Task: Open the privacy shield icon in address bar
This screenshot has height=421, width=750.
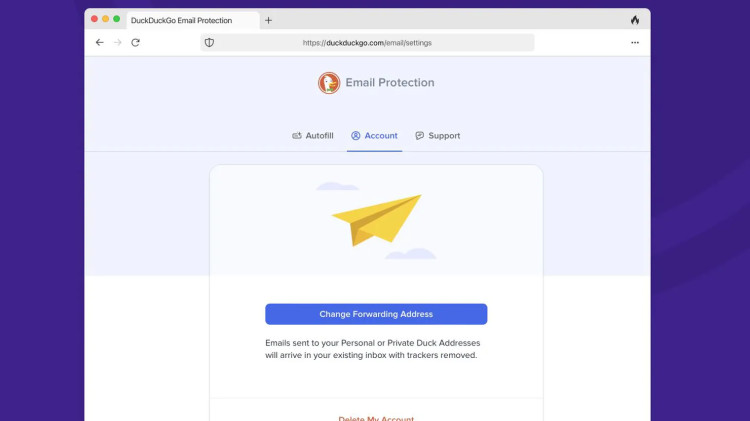Action: 210,43
